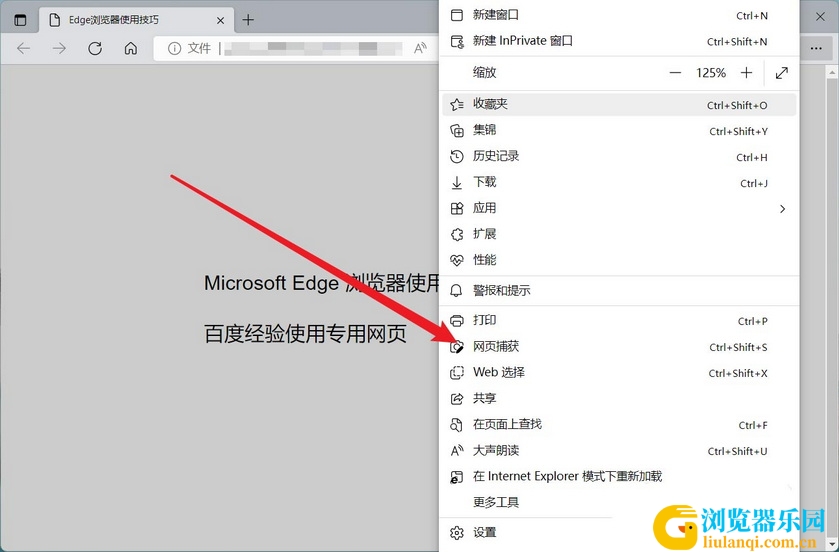Open a new tab with plus button

pos(248,20)
